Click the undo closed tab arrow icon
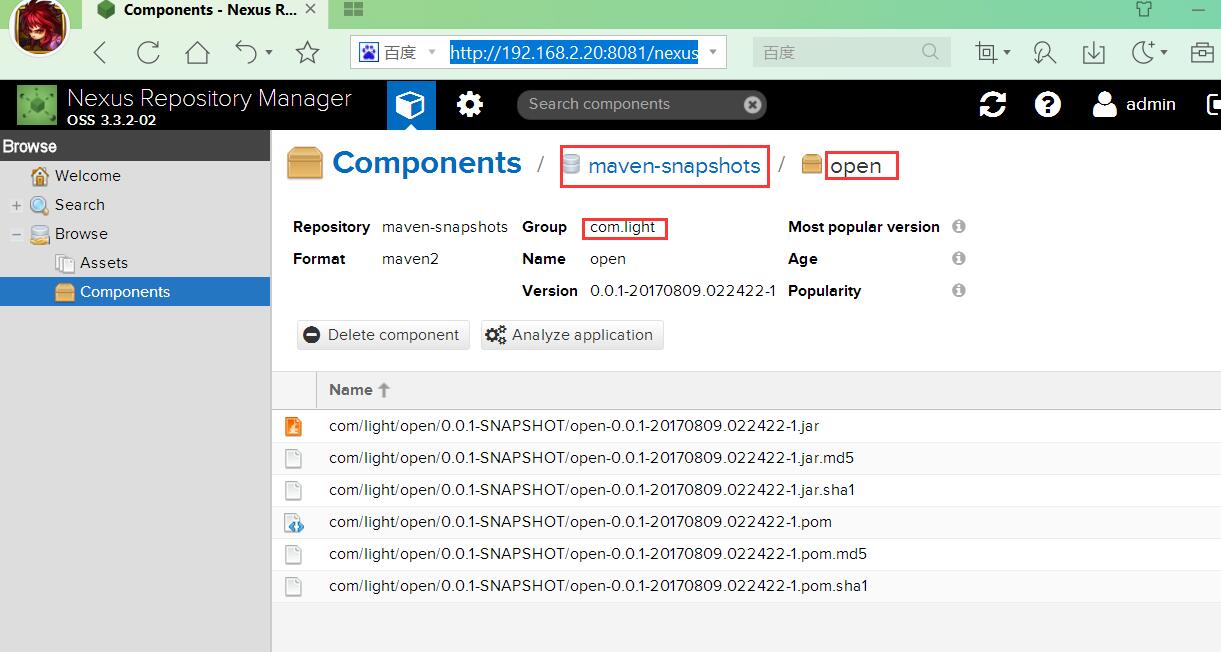 pyautogui.click(x=246, y=51)
